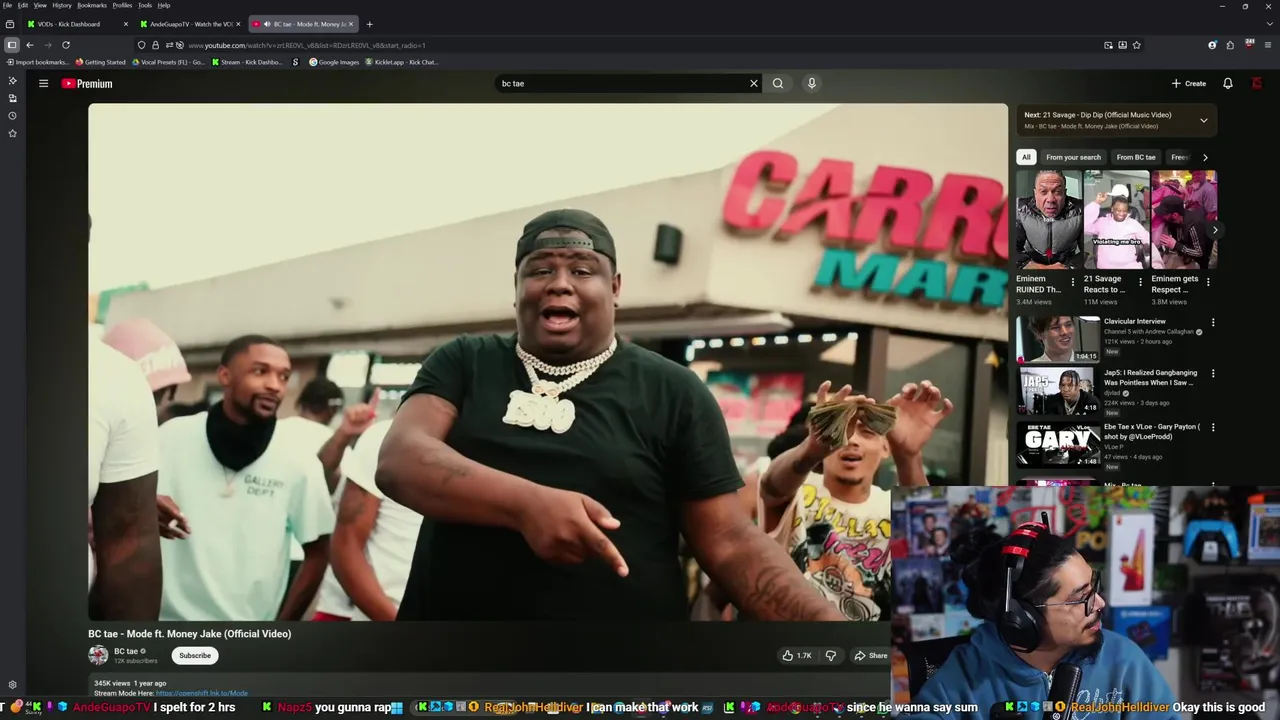Open the History menu

click(62, 5)
